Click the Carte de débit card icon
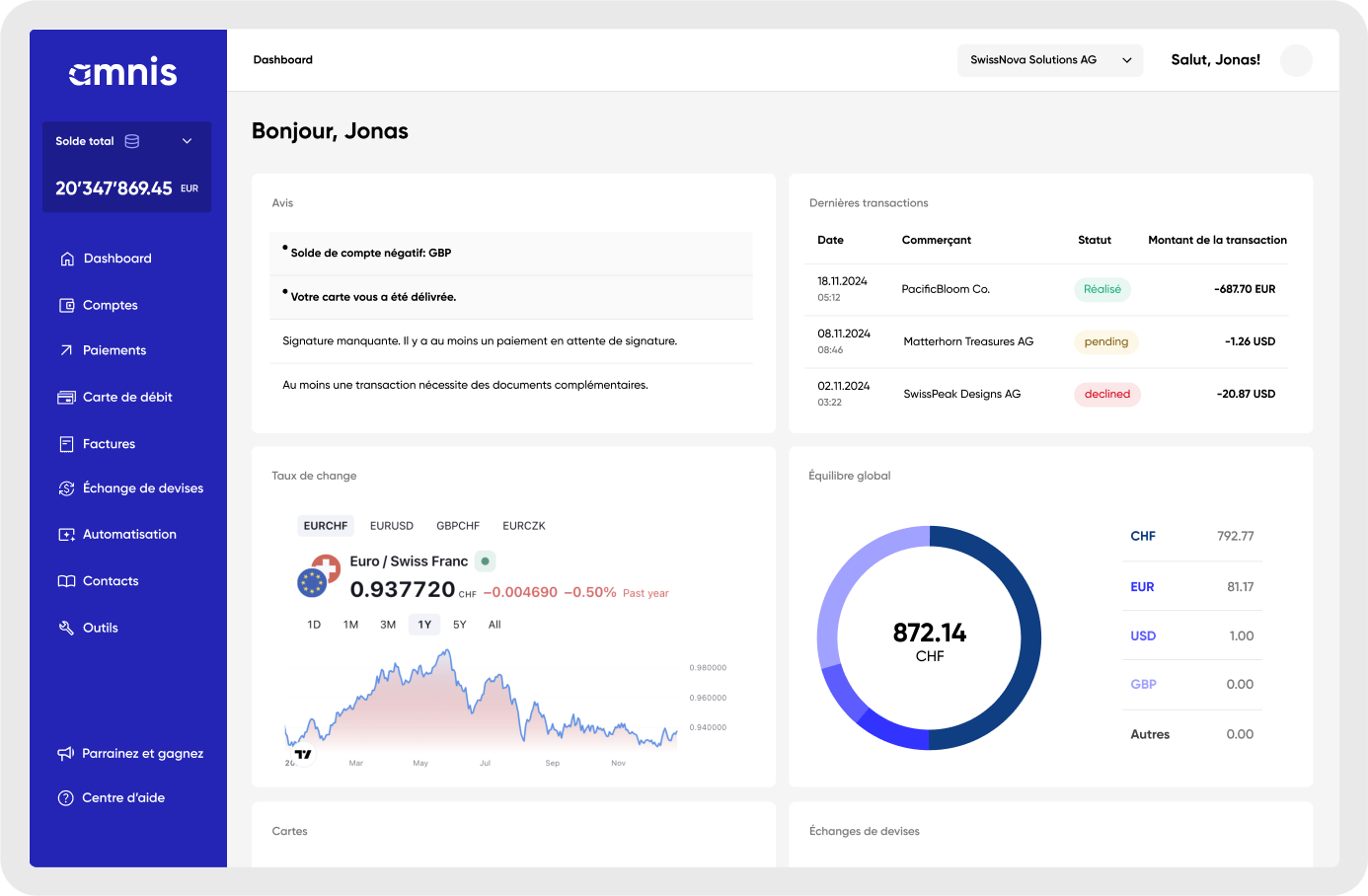 [67, 398]
